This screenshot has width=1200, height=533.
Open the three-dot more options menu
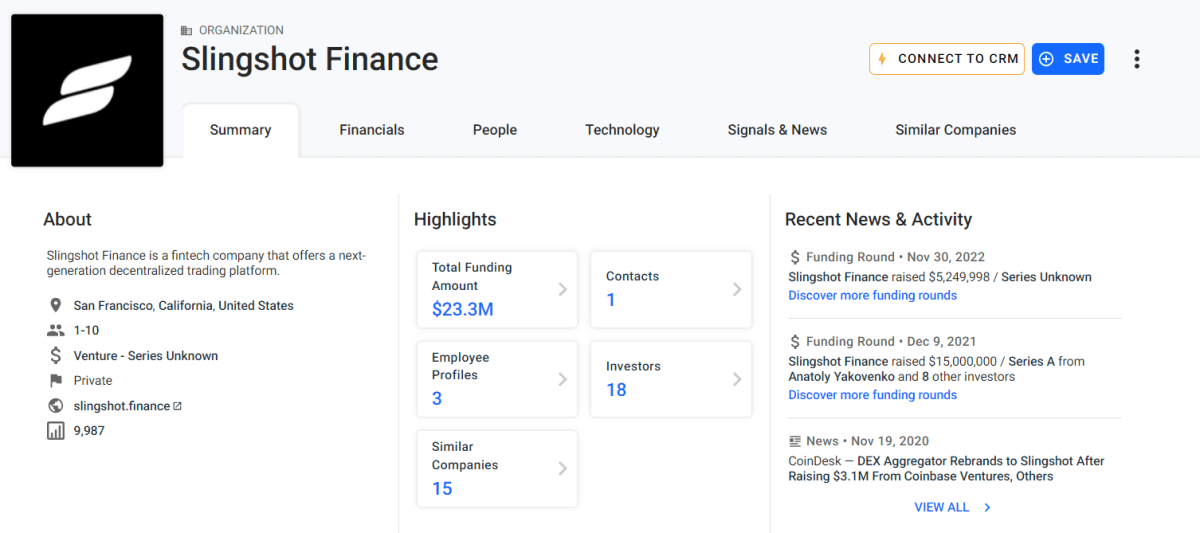click(1136, 59)
